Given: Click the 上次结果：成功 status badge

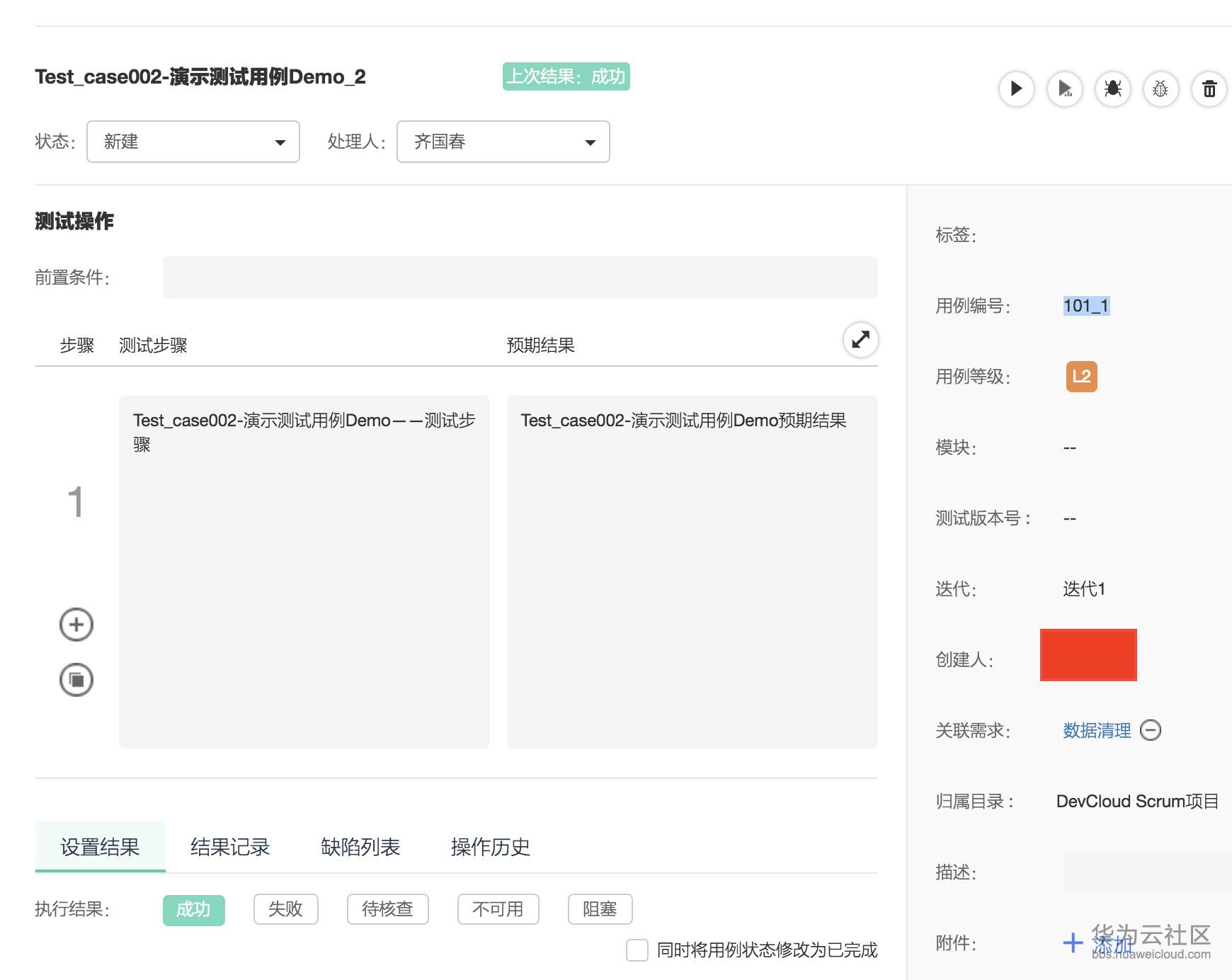Looking at the screenshot, I should [566, 76].
